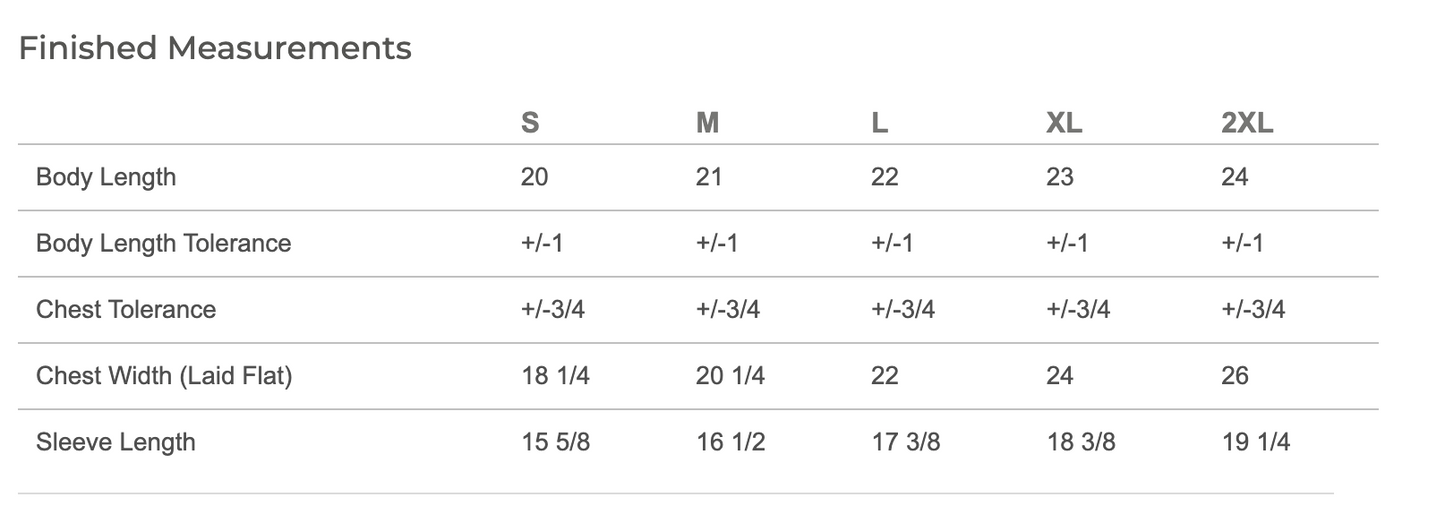Click the XL sleeve length value 18 3/8
Viewport: 1445px width, 523px height.
tap(1081, 441)
